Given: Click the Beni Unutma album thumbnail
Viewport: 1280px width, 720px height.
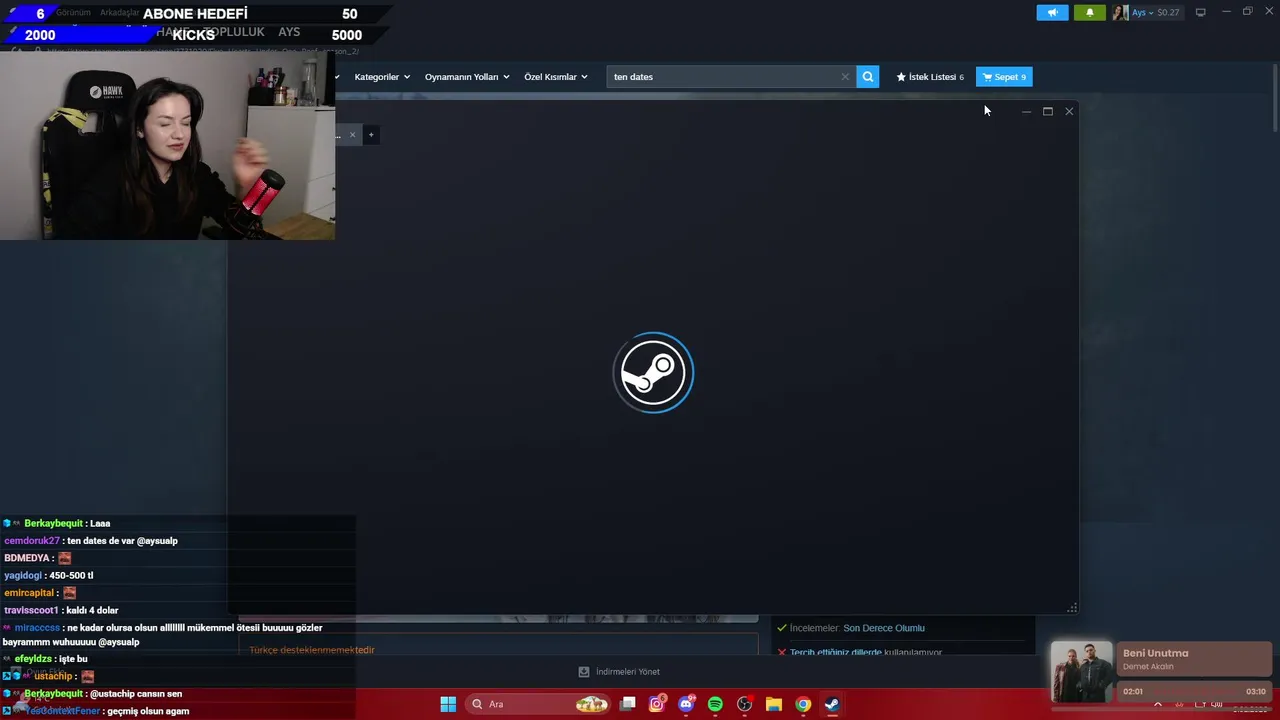Looking at the screenshot, I should (x=1081, y=672).
